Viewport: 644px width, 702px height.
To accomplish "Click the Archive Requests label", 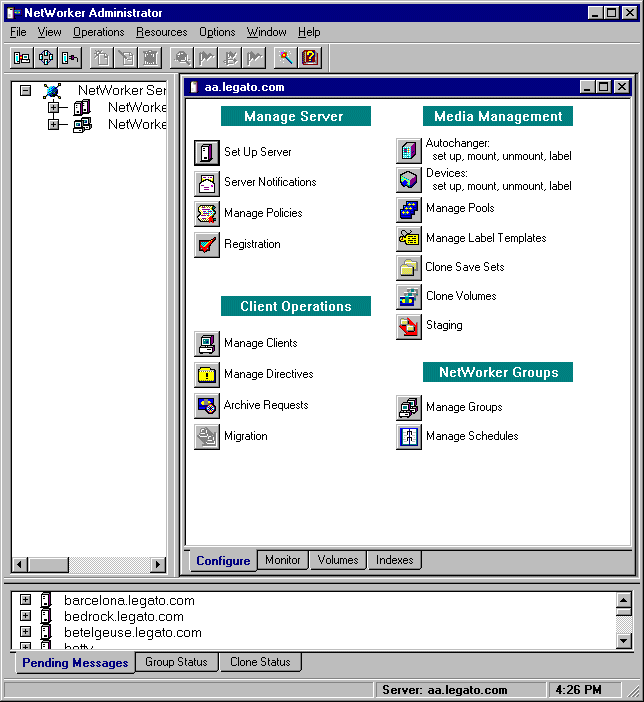I will click(266, 406).
